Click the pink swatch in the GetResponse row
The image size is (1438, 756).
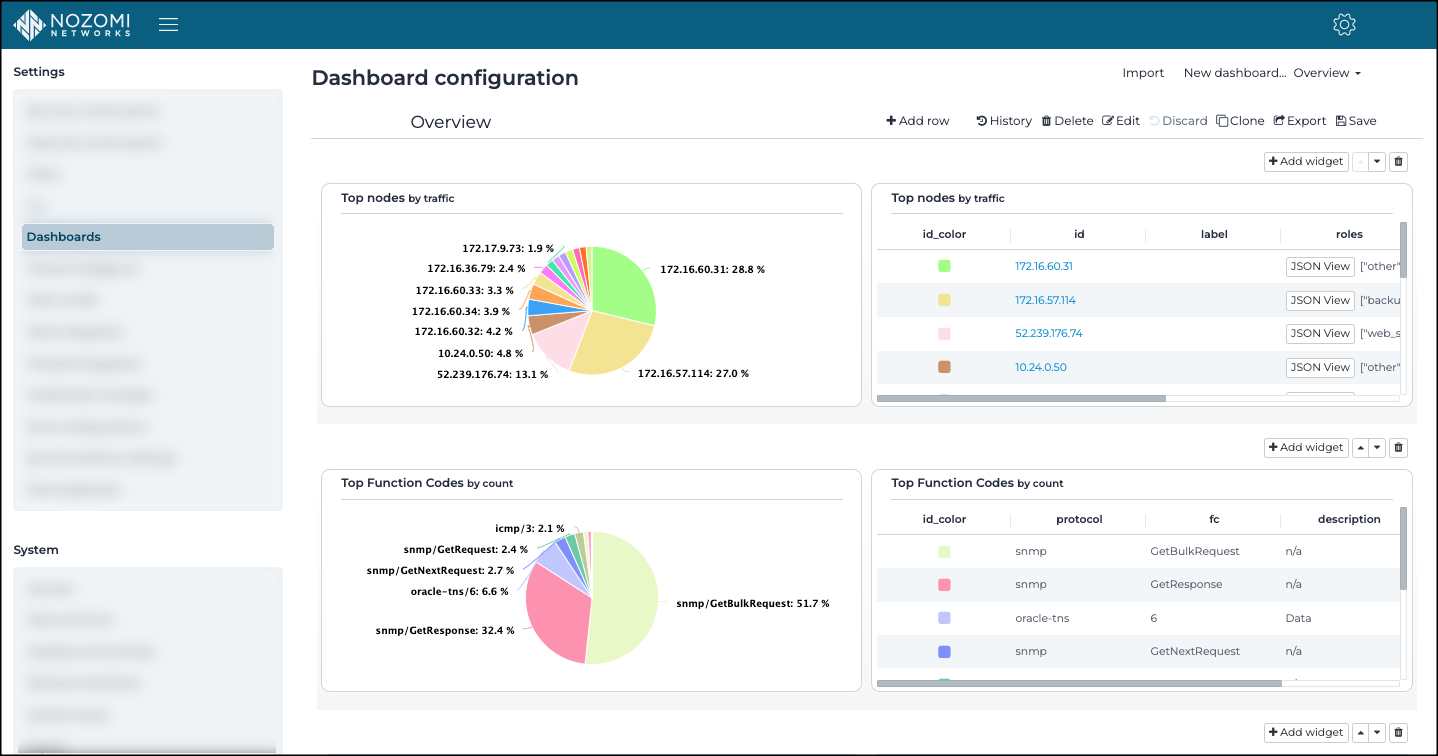pyautogui.click(x=944, y=585)
